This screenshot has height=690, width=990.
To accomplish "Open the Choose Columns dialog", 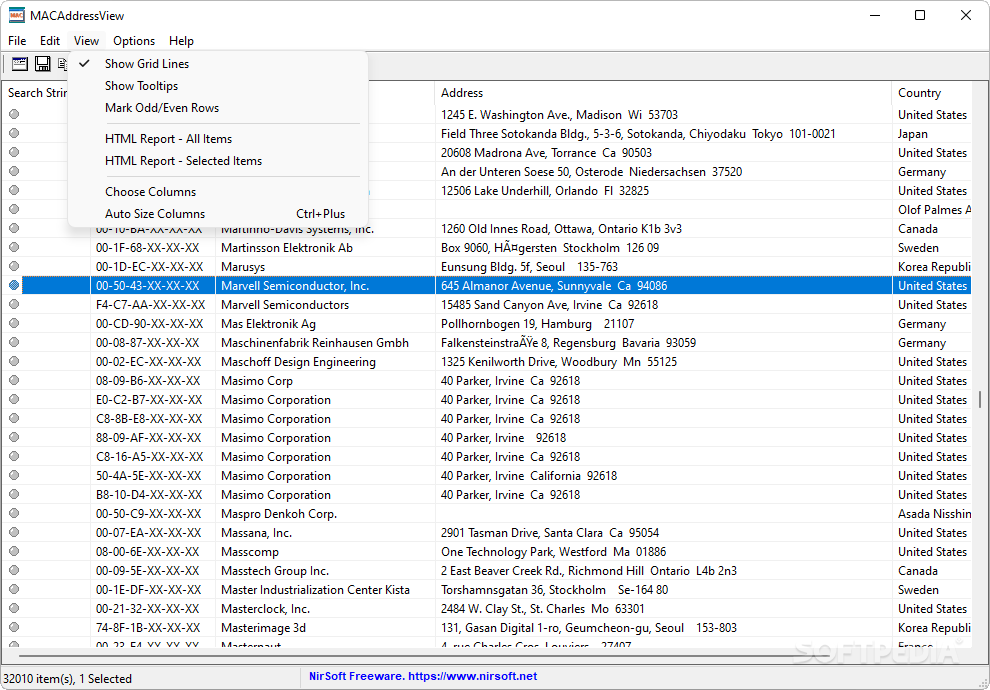I will 218,192.
